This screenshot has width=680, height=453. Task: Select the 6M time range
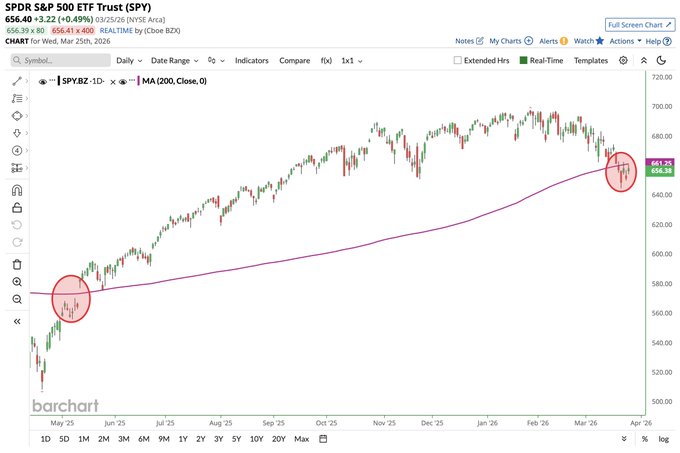(x=144, y=439)
